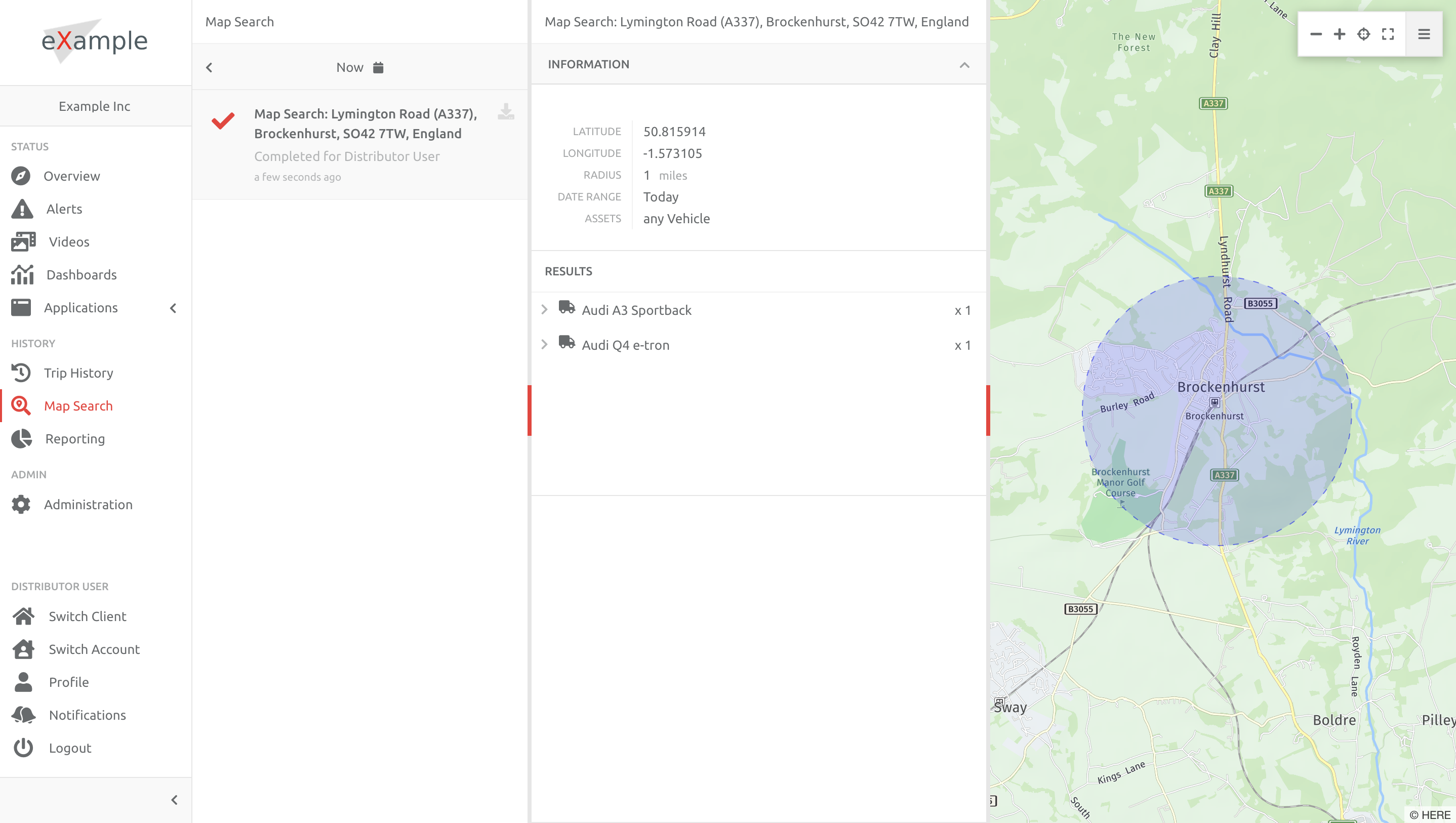The image size is (1456, 823).
Task: Go back using the left arrow beside Now
Action: pyautogui.click(x=210, y=67)
